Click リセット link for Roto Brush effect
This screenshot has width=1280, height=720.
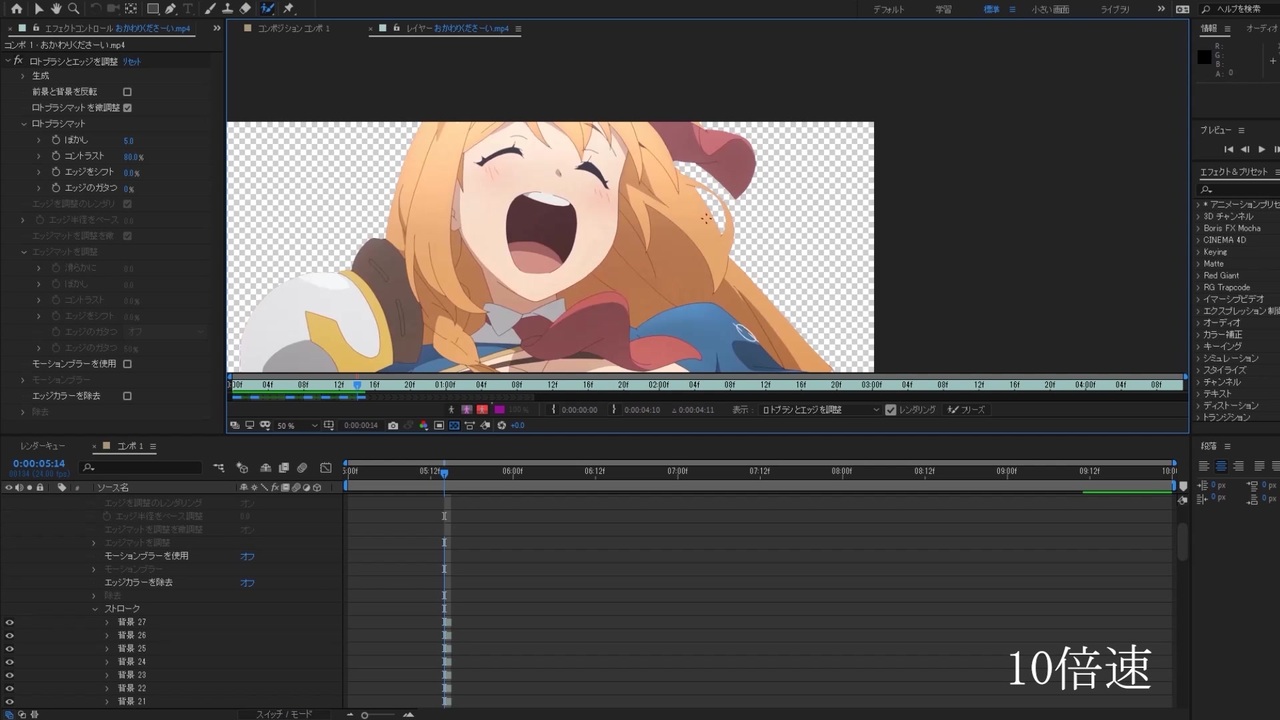point(132,62)
